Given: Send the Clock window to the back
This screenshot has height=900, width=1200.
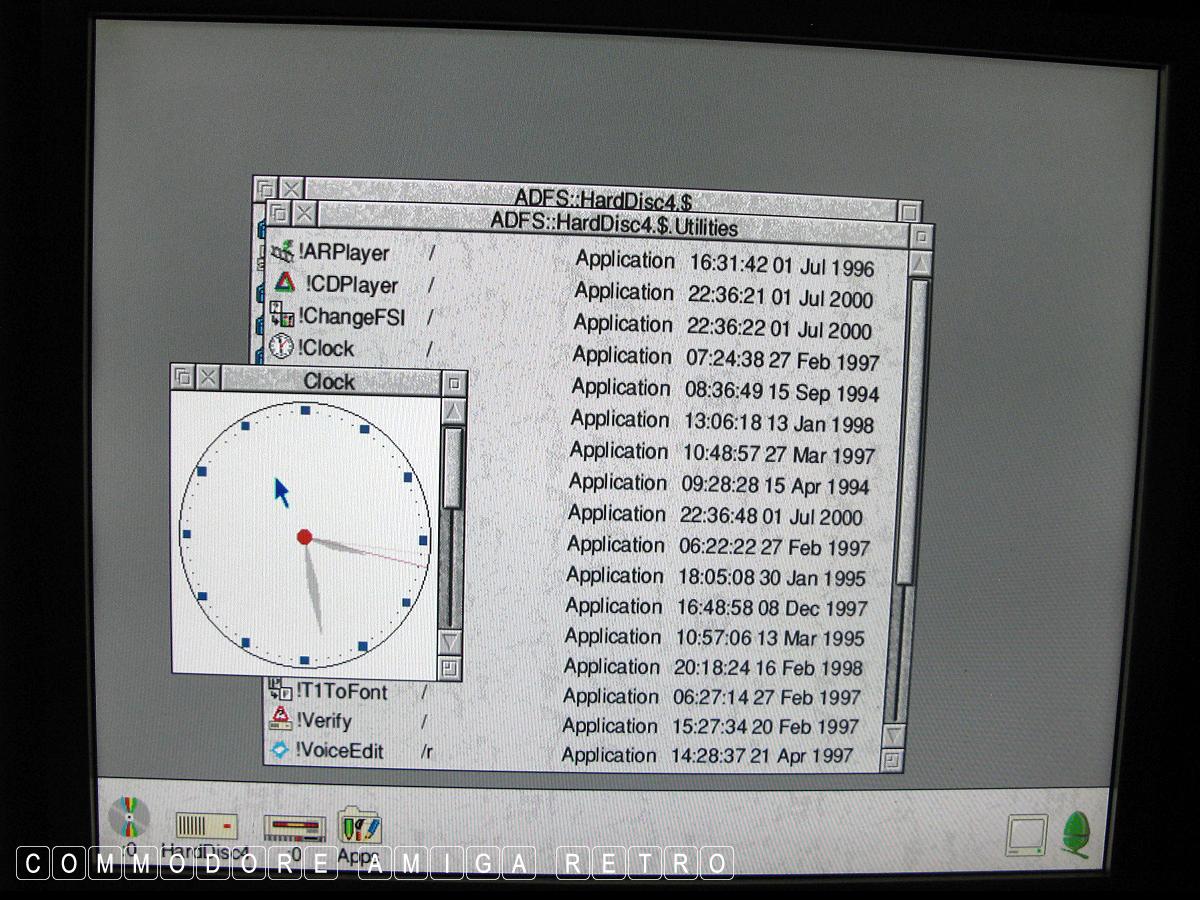Looking at the screenshot, I should (x=183, y=377).
